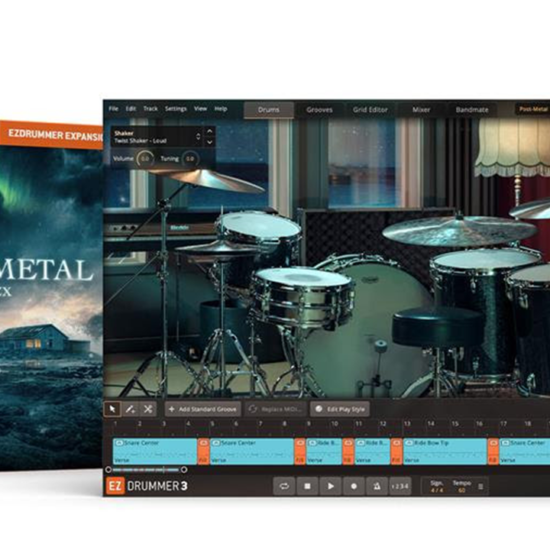This screenshot has width=550, height=550.
Task: Toggle the metronome icon
Action: coord(377,486)
